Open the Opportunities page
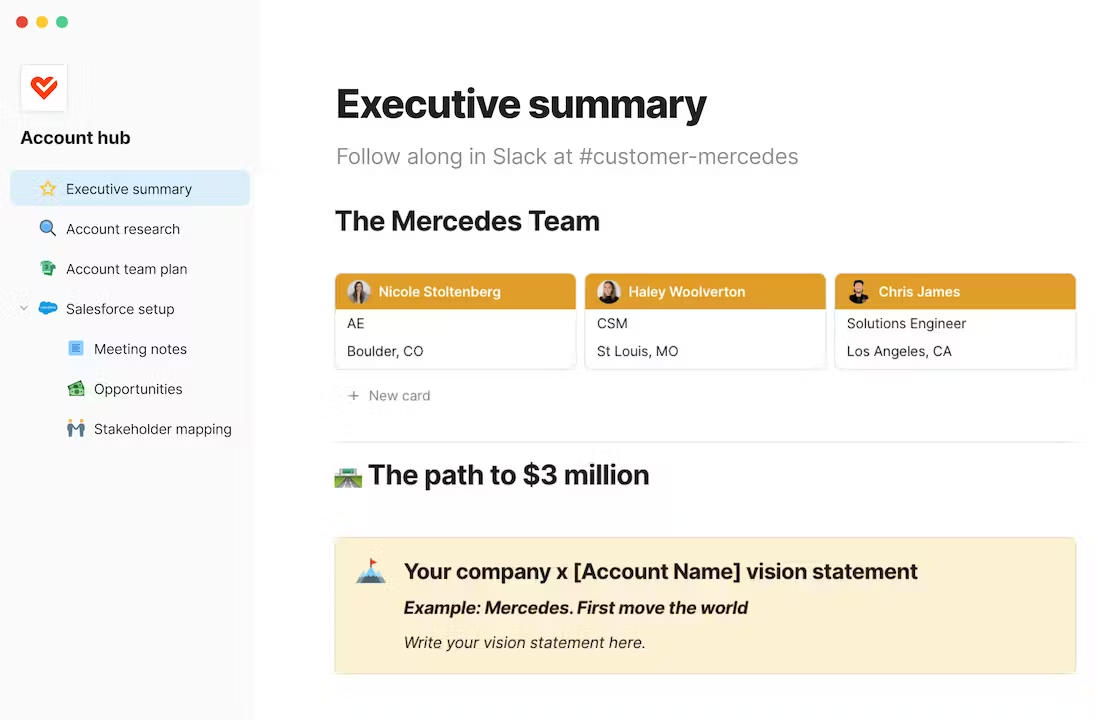Image resolution: width=1096 pixels, height=720 pixels. pyautogui.click(x=138, y=389)
